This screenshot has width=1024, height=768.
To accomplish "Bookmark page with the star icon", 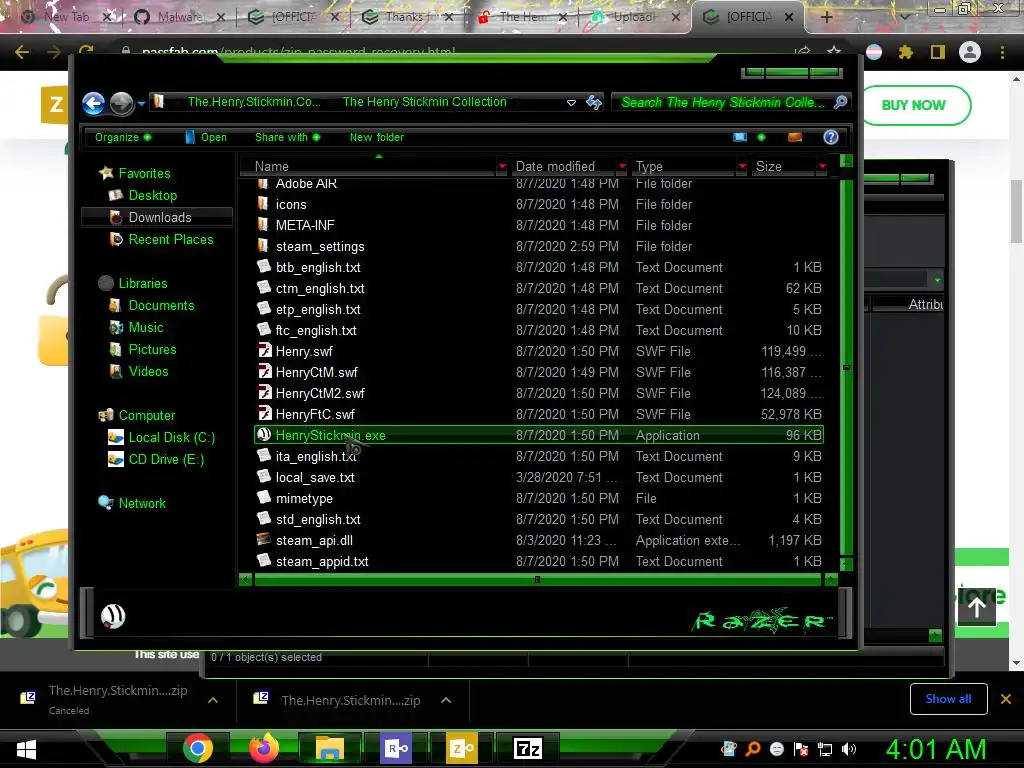I will point(833,52).
